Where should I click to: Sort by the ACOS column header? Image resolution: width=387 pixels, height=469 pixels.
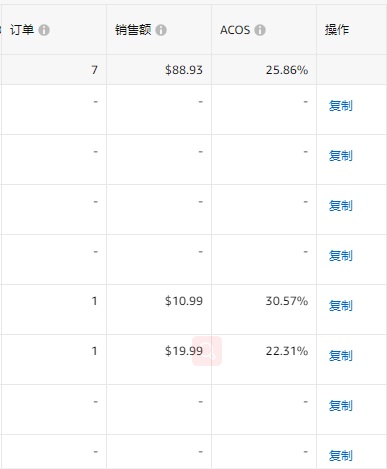[235, 30]
